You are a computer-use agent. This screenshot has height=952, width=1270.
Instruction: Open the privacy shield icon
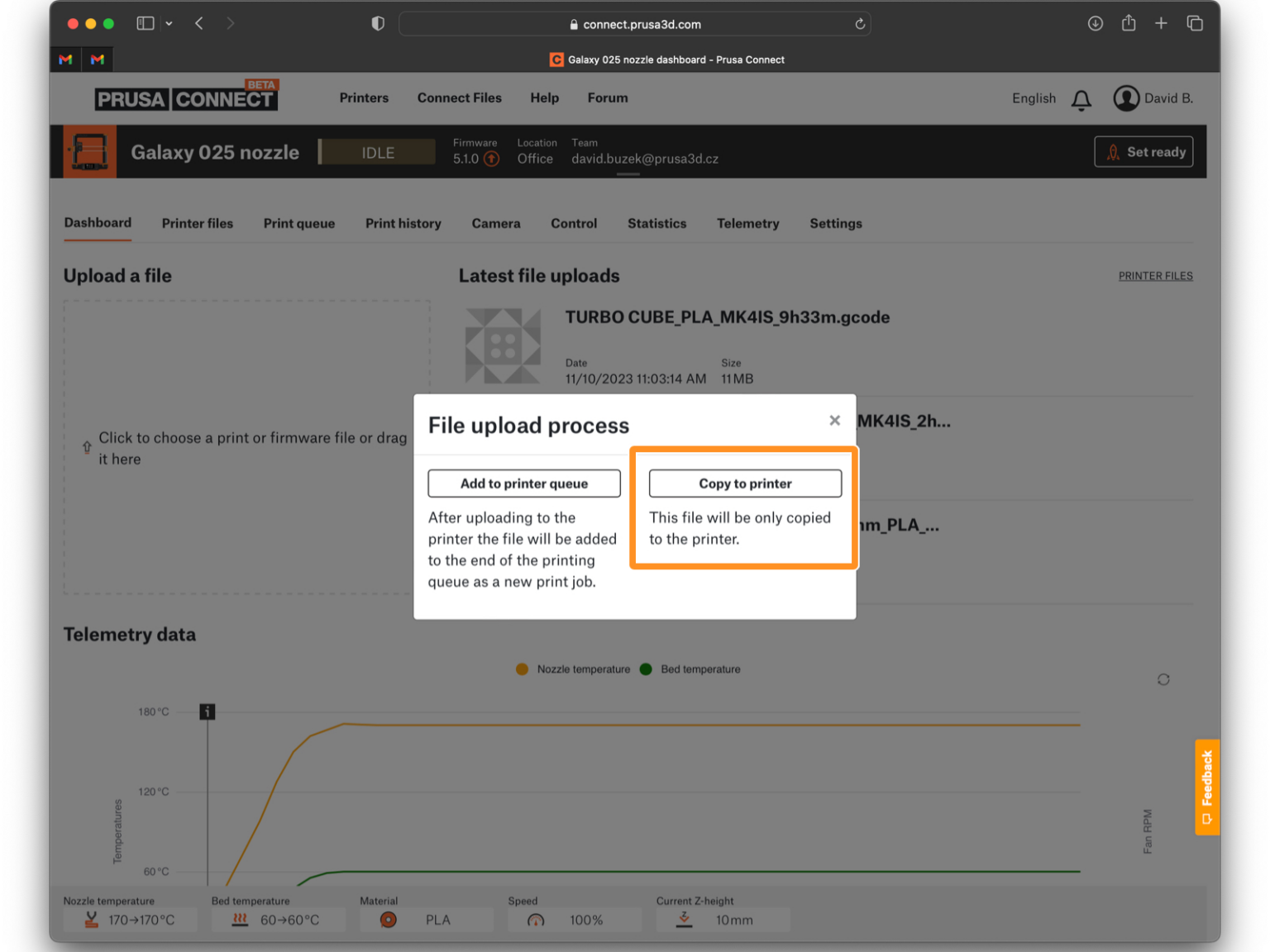coord(378,23)
